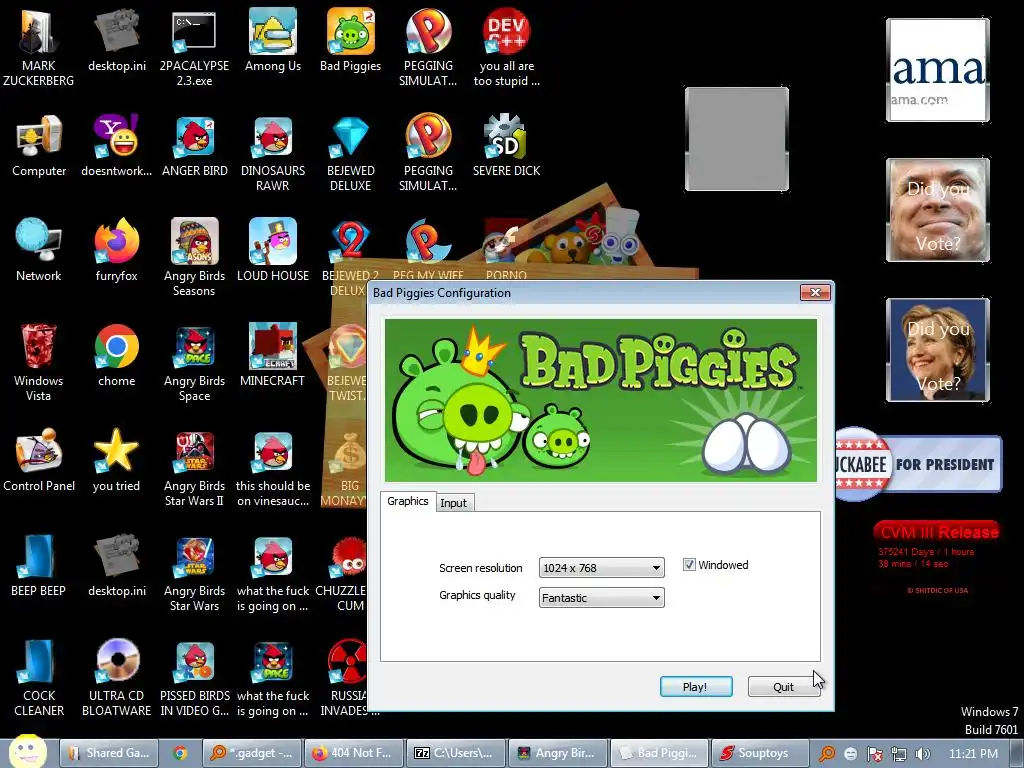Image resolution: width=1024 pixels, height=768 pixels.
Task: Switch to *.gadget search taskbar item
Action: [252, 753]
